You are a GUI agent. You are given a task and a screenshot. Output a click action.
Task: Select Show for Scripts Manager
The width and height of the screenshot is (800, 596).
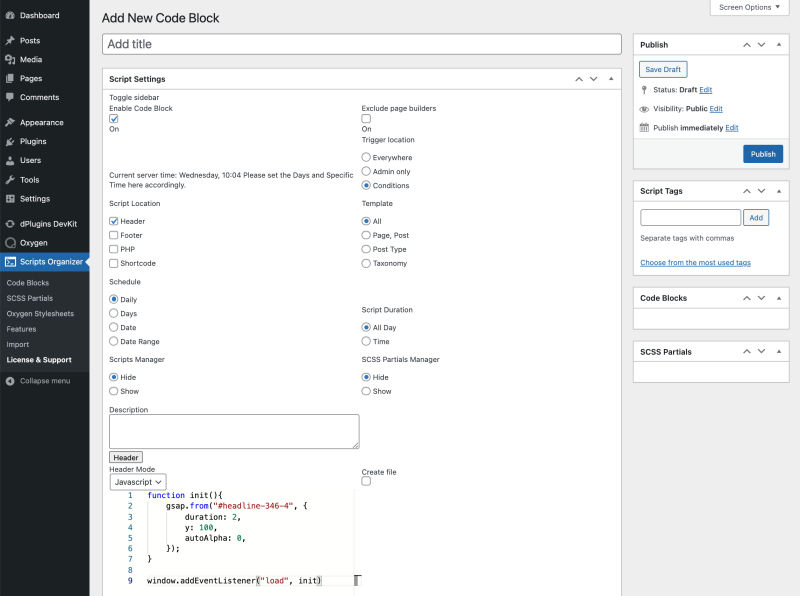[114, 391]
